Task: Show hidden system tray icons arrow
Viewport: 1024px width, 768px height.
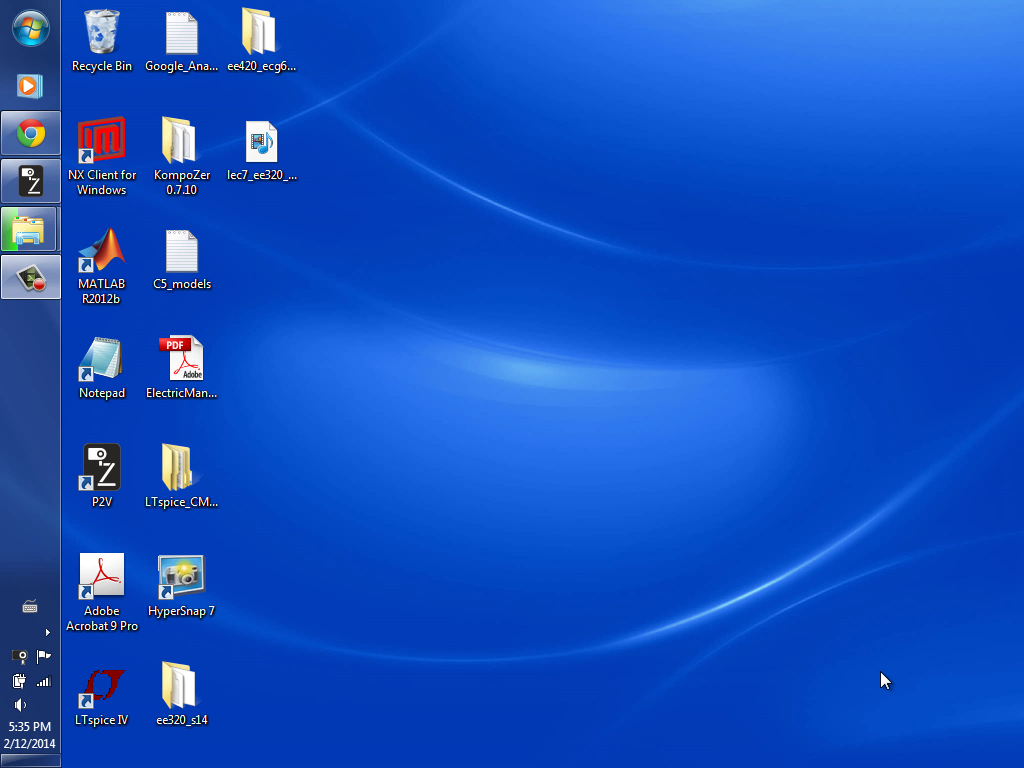Action: tap(47, 632)
